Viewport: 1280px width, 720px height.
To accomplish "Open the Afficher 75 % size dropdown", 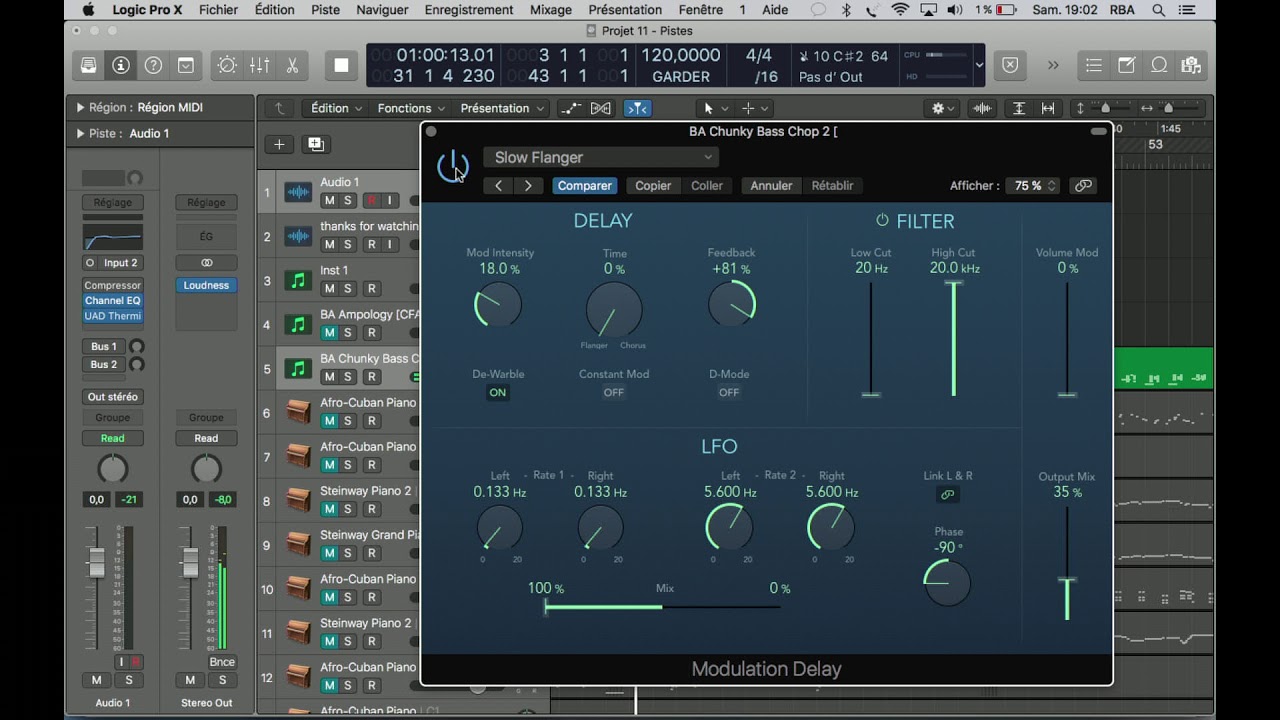I will point(1033,185).
